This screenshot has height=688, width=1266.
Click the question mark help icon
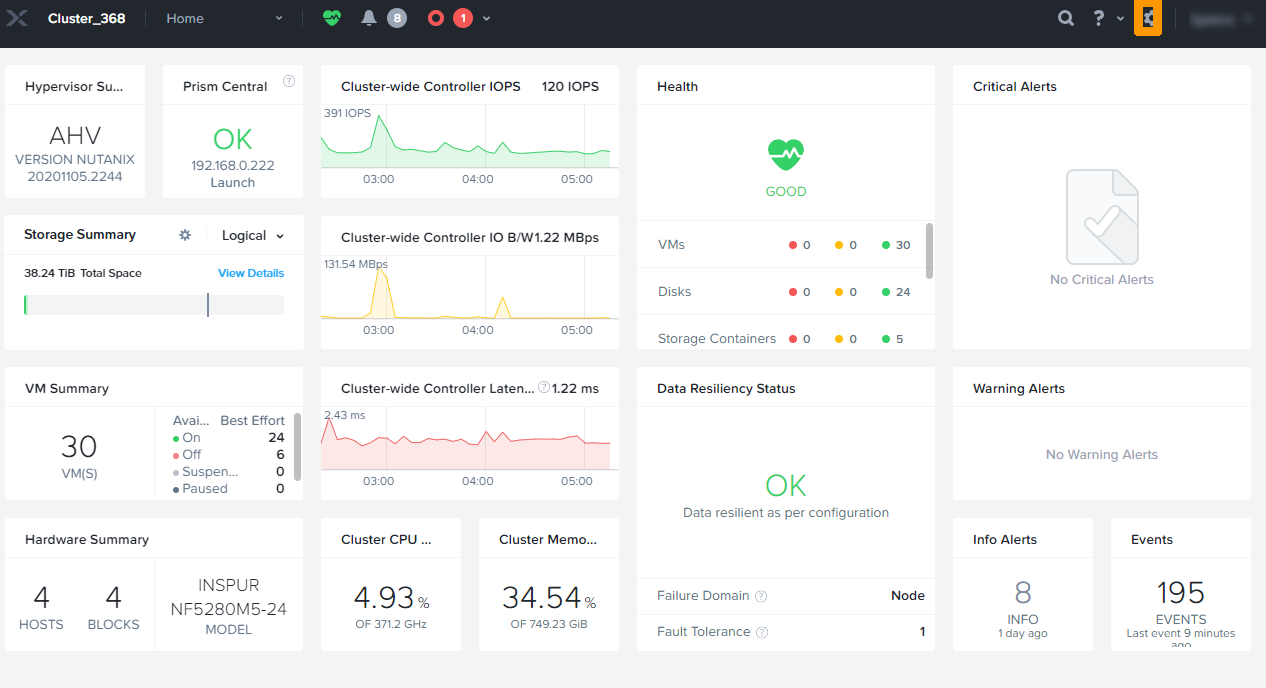coord(1096,17)
